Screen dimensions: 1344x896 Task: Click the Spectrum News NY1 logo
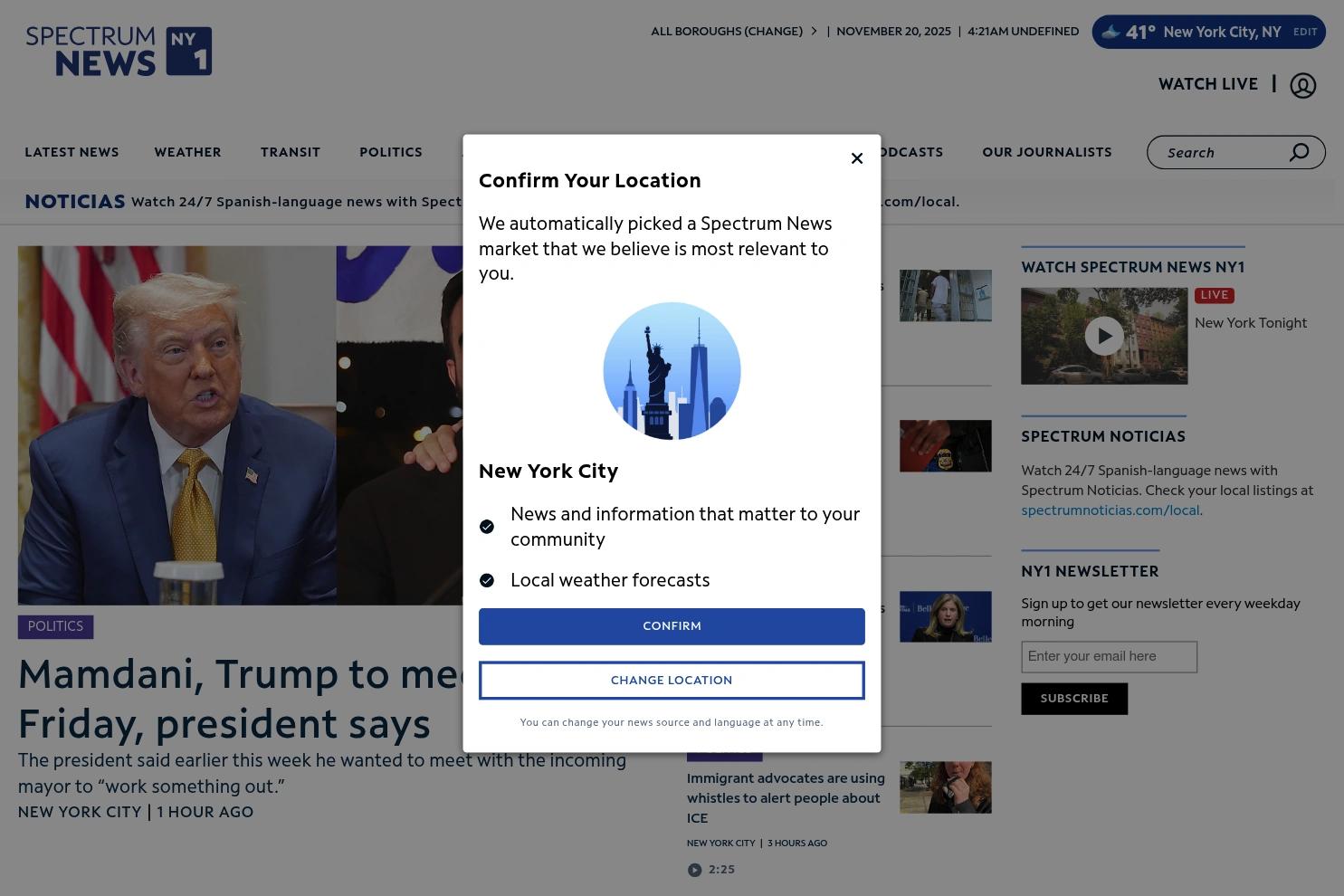pos(119,51)
